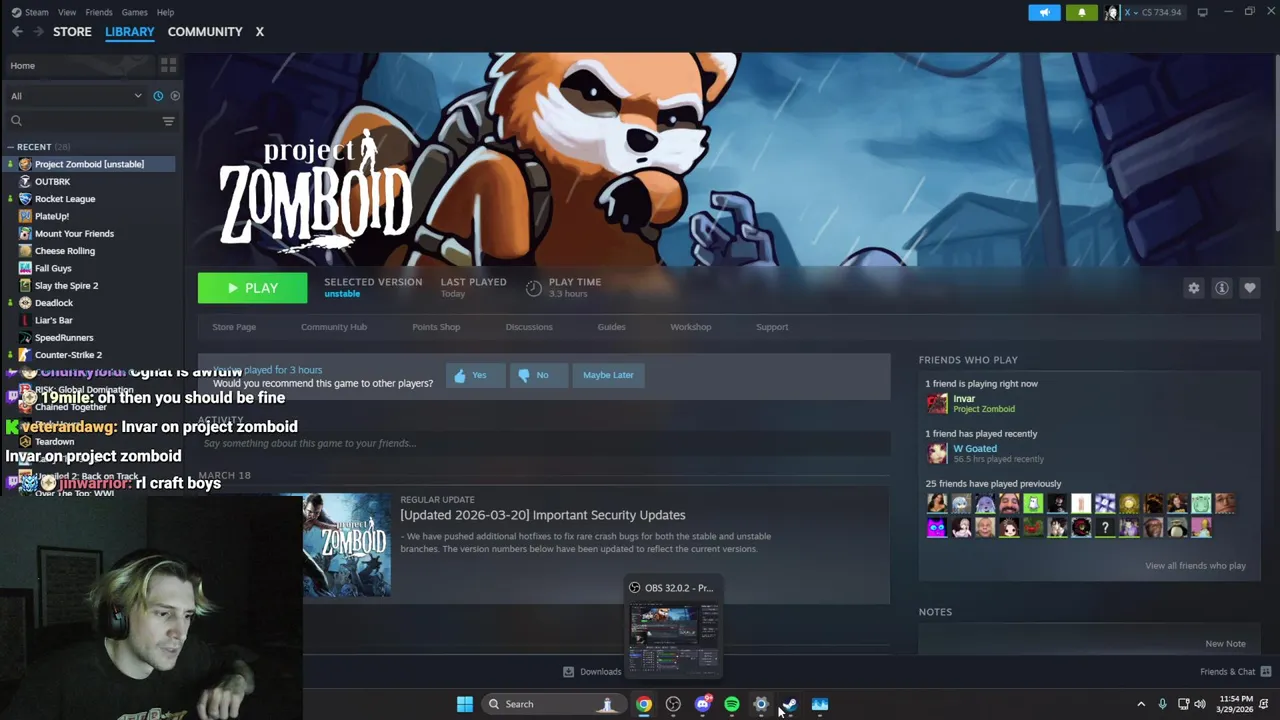Open the Games menu

point(134,12)
